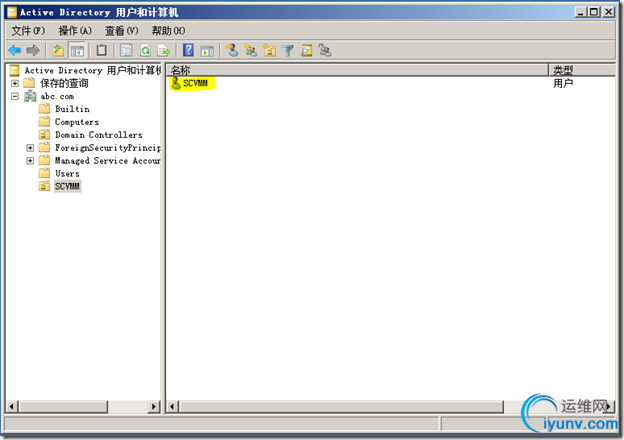Create a new group with toolbar icon
This screenshot has height=440, width=624.
[251, 50]
